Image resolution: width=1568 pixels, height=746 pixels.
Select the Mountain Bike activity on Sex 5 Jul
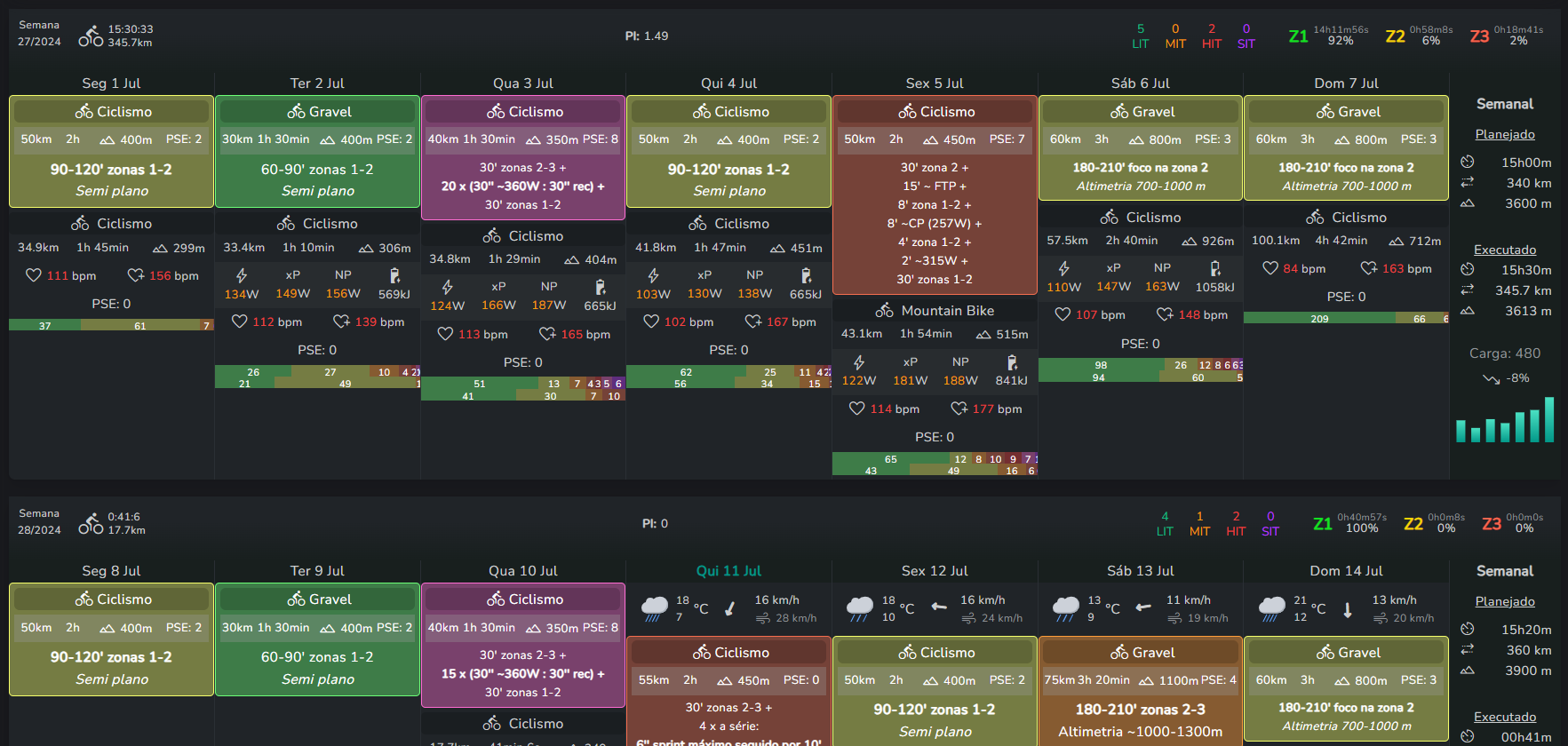[x=935, y=311]
